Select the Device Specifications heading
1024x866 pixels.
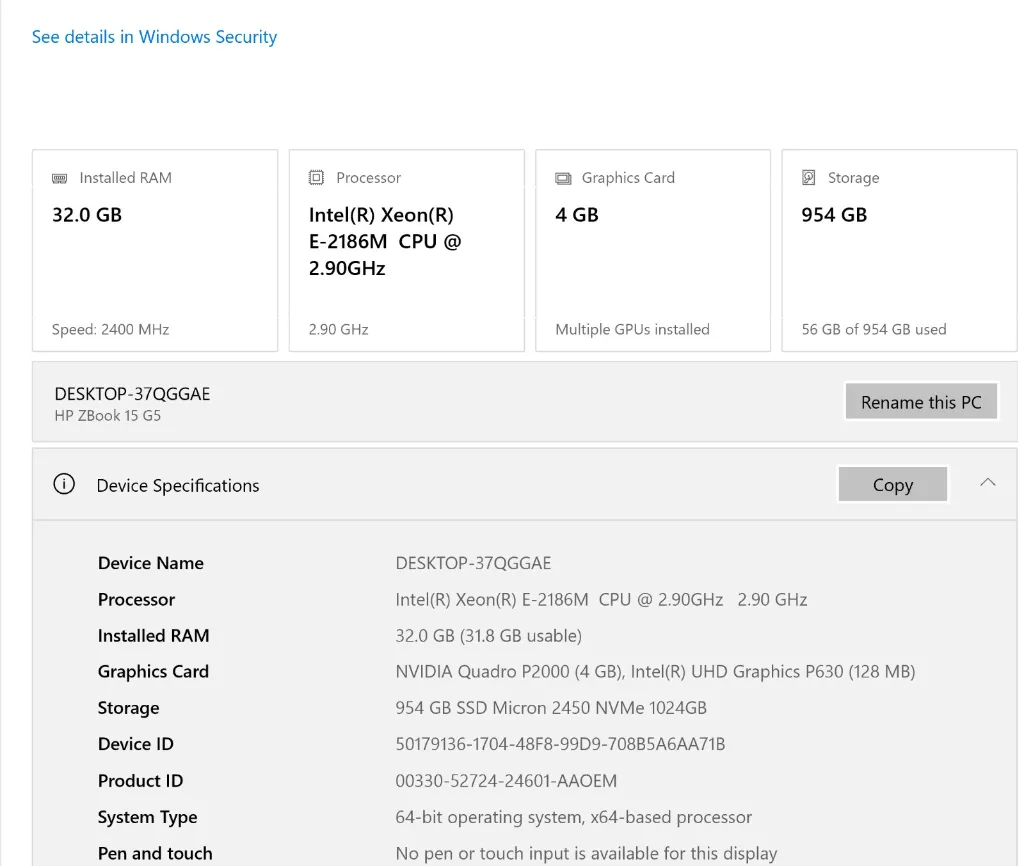pos(178,485)
